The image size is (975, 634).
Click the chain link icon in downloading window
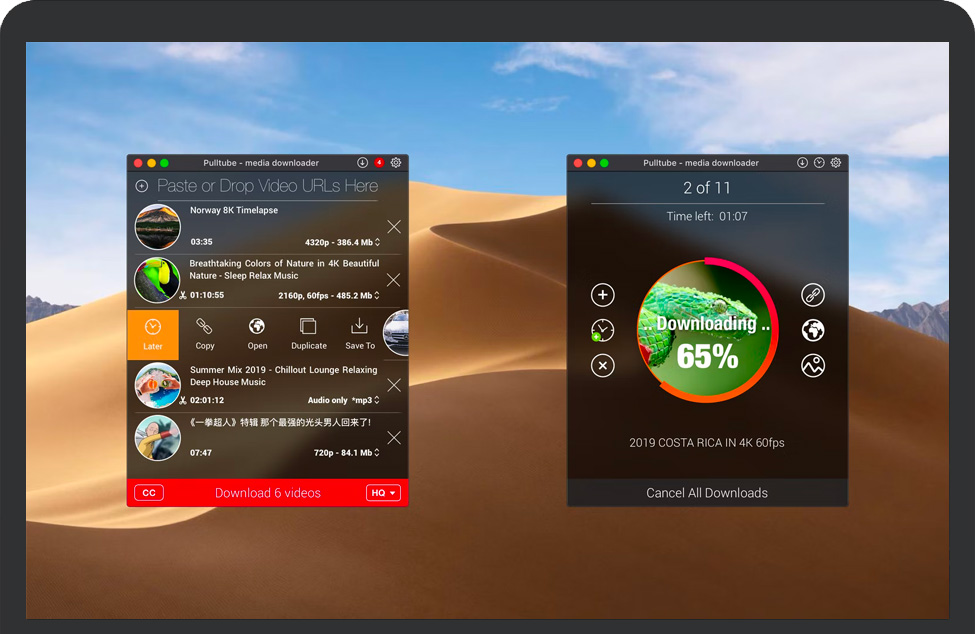pos(813,295)
